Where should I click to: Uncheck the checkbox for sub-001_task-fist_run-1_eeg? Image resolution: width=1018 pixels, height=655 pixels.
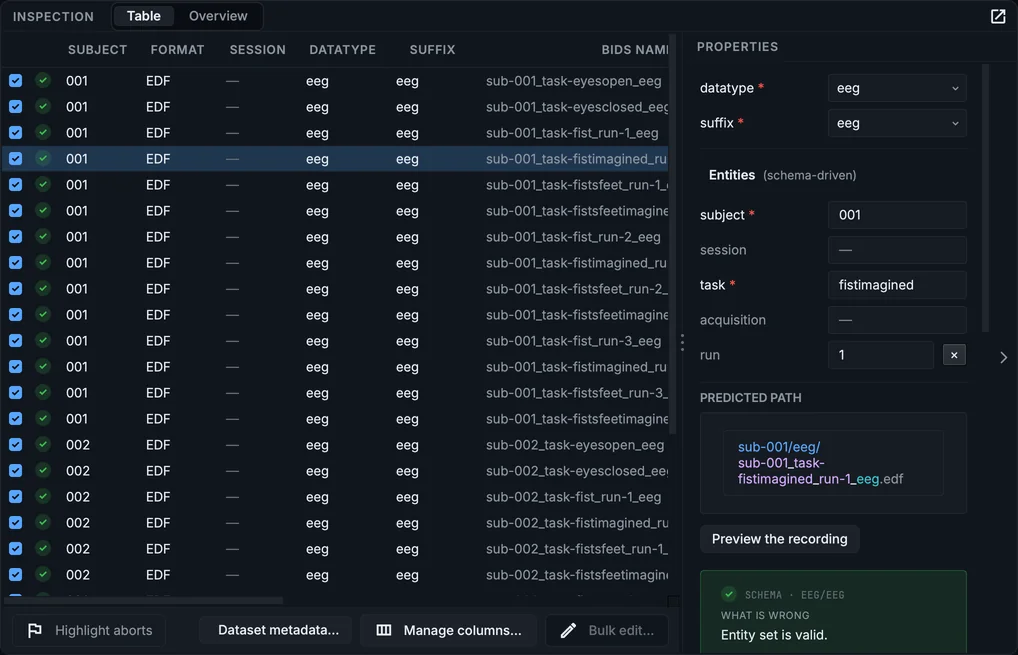(16, 132)
